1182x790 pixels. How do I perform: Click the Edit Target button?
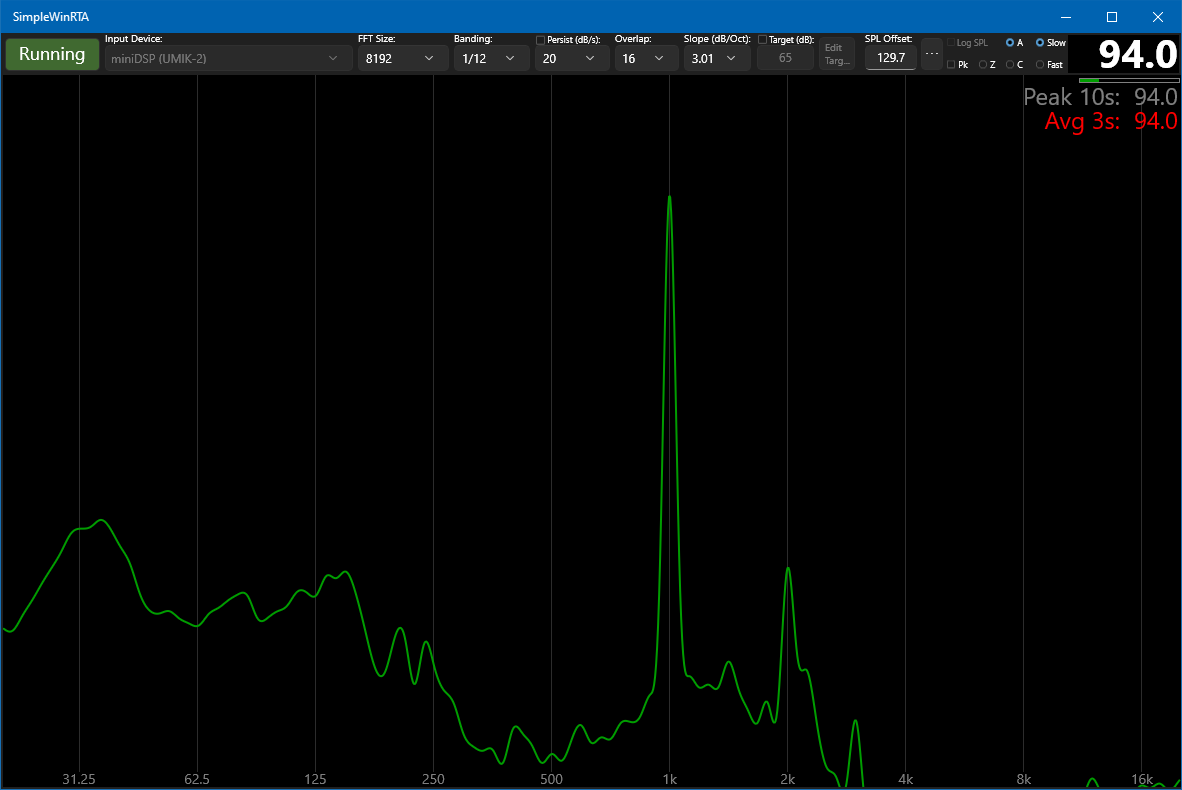pyautogui.click(x=836, y=54)
